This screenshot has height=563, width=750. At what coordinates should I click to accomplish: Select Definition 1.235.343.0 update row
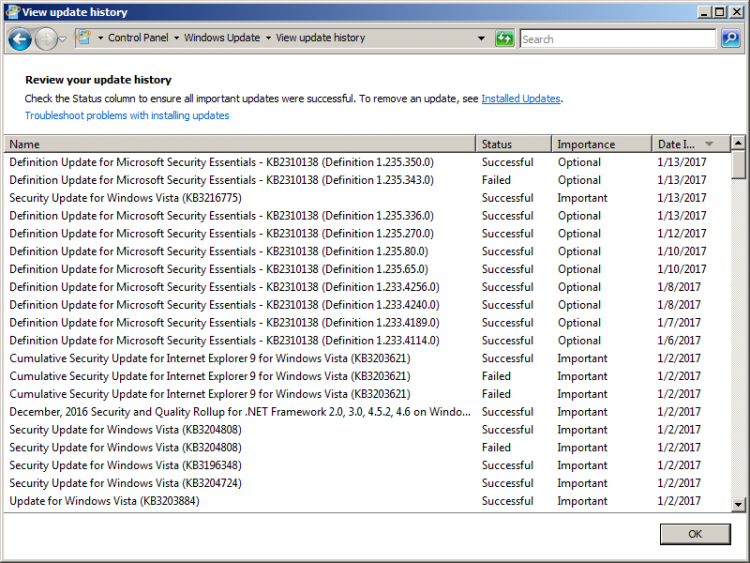coord(367,180)
